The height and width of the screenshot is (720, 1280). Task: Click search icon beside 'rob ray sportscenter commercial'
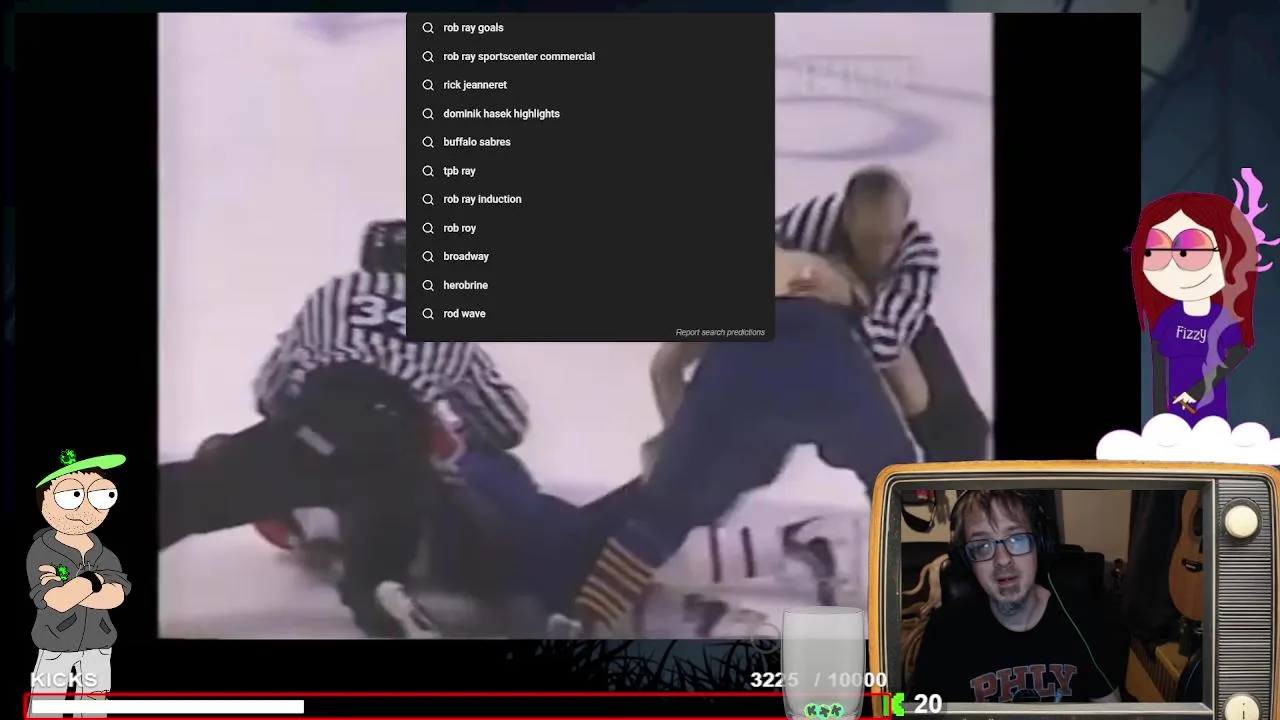click(x=428, y=56)
